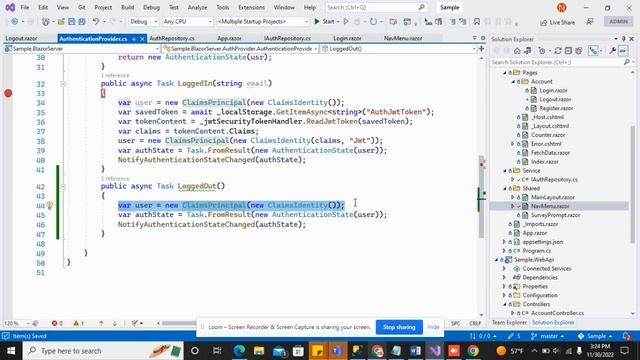Select Login.razor in Solution Explorer
This screenshot has width=640, height=360.
553,91
